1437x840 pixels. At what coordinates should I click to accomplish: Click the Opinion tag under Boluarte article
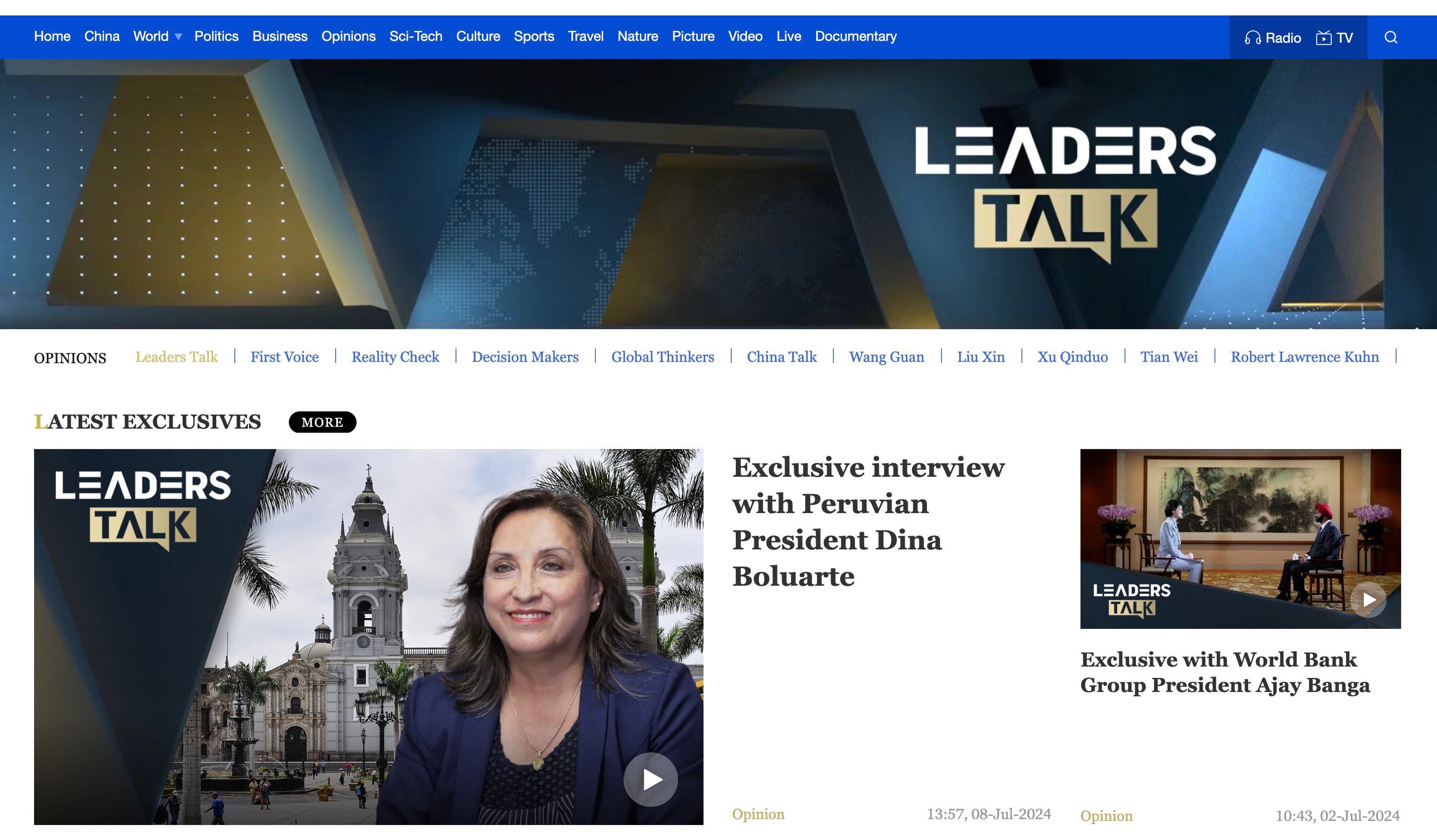point(758,814)
